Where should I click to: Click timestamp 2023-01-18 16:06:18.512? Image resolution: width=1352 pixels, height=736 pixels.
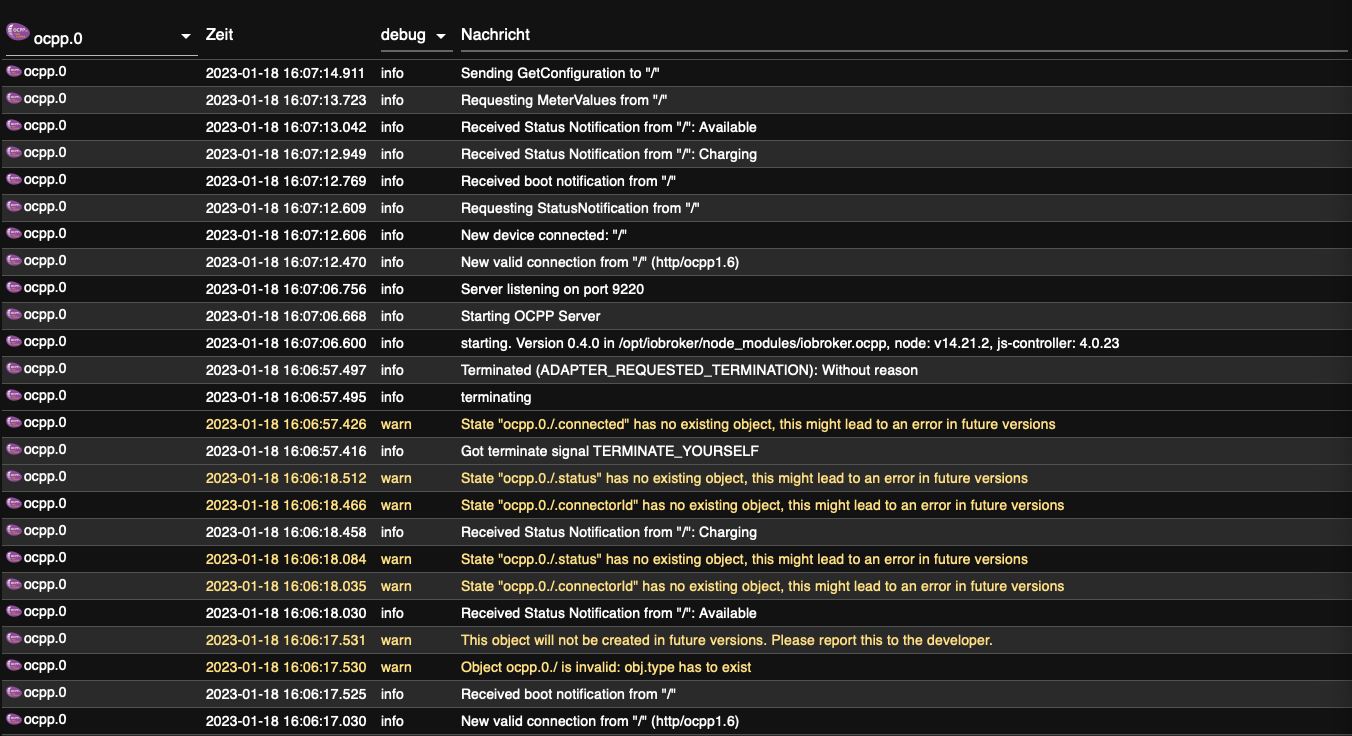click(286, 478)
